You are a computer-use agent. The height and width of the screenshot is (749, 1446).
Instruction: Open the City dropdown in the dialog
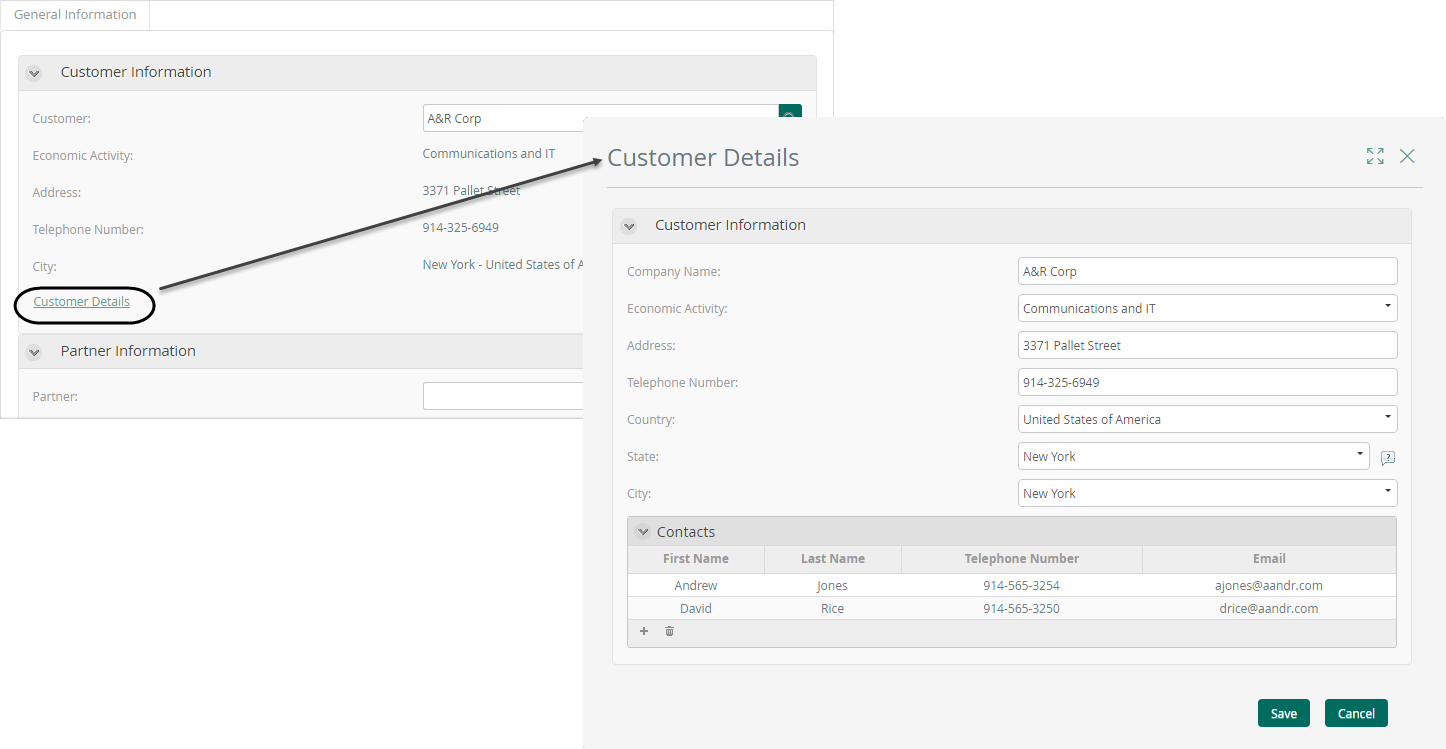click(x=1207, y=493)
